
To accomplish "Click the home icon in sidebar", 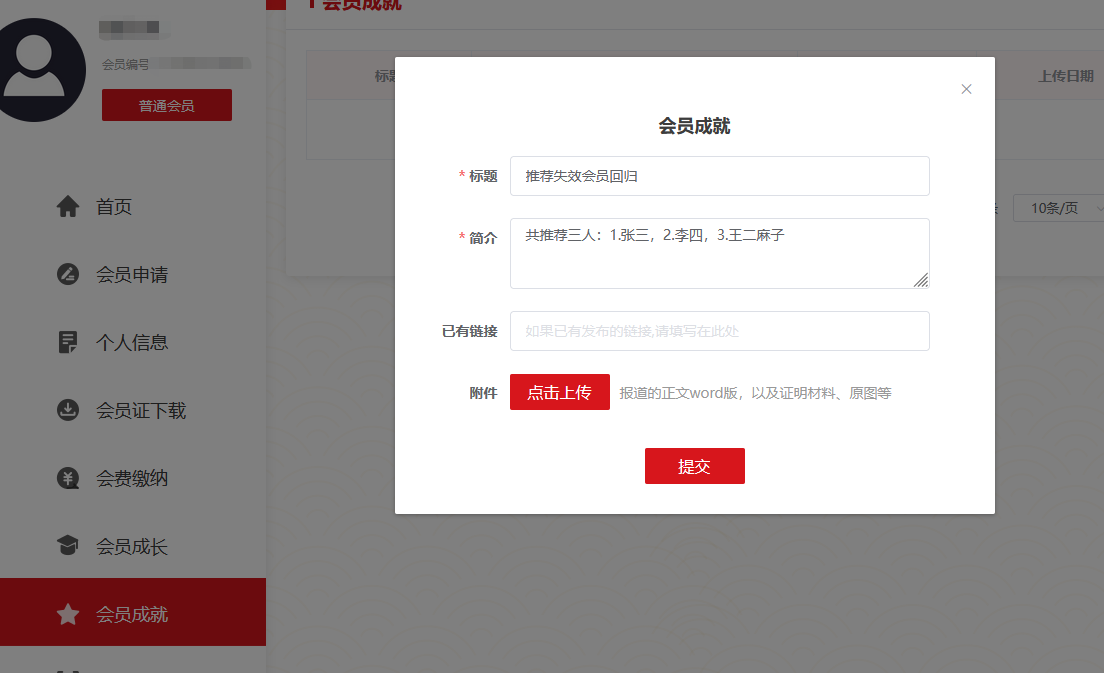I will coord(68,207).
